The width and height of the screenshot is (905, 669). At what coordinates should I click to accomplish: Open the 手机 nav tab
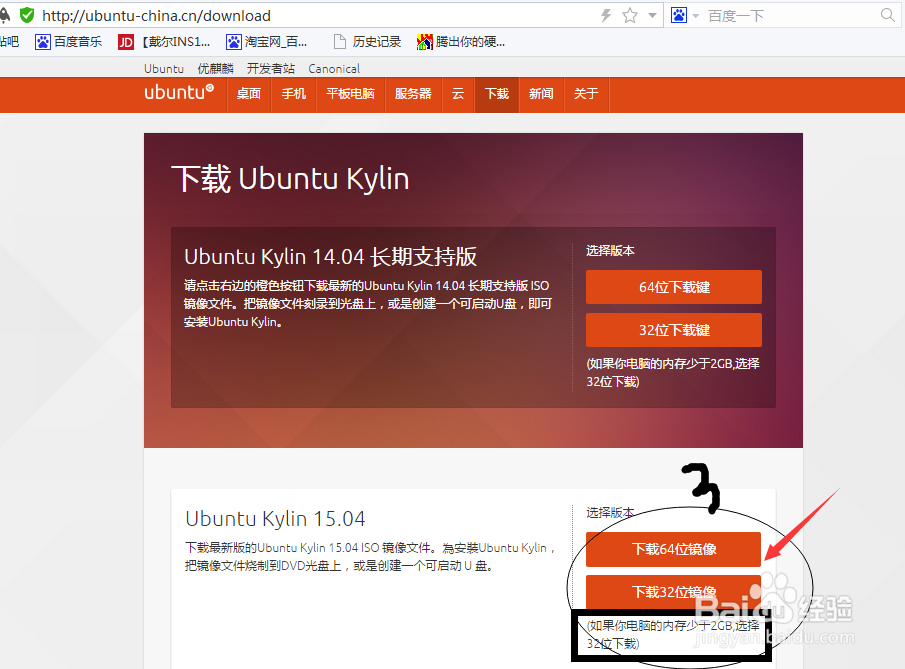(294, 94)
